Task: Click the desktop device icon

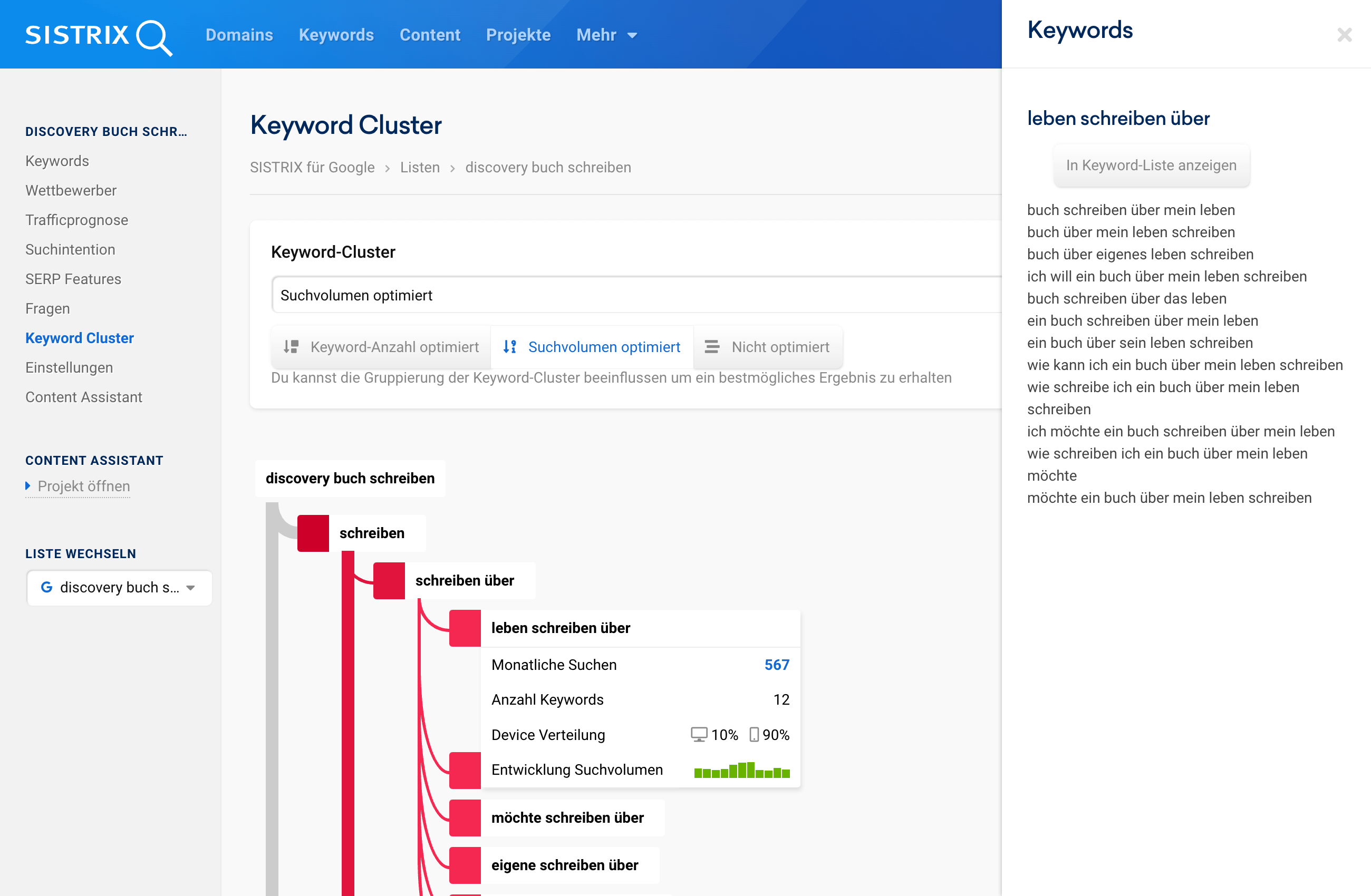Action: pos(699,735)
